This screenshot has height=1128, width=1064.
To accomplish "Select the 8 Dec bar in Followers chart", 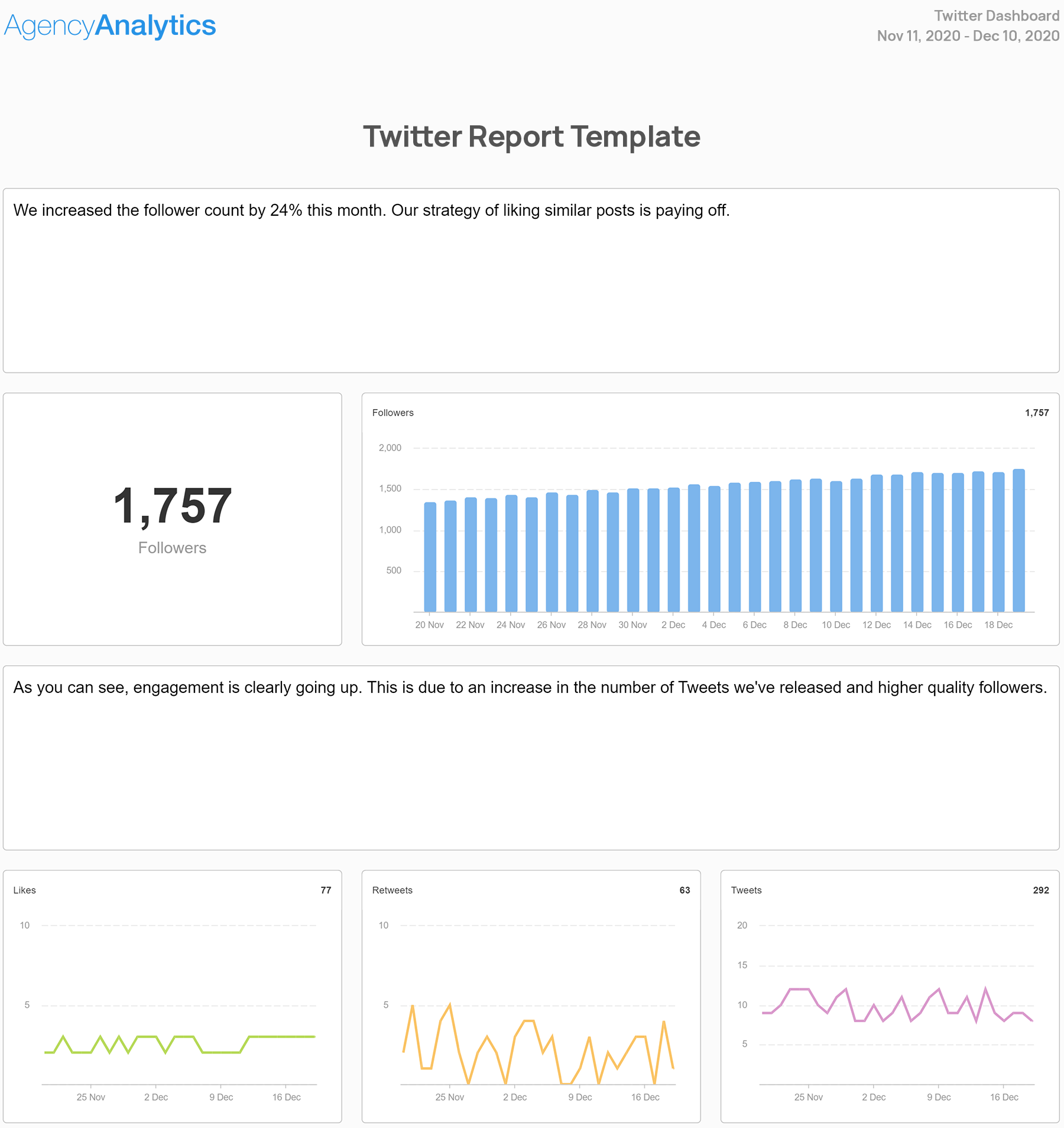I will point(796,546).
